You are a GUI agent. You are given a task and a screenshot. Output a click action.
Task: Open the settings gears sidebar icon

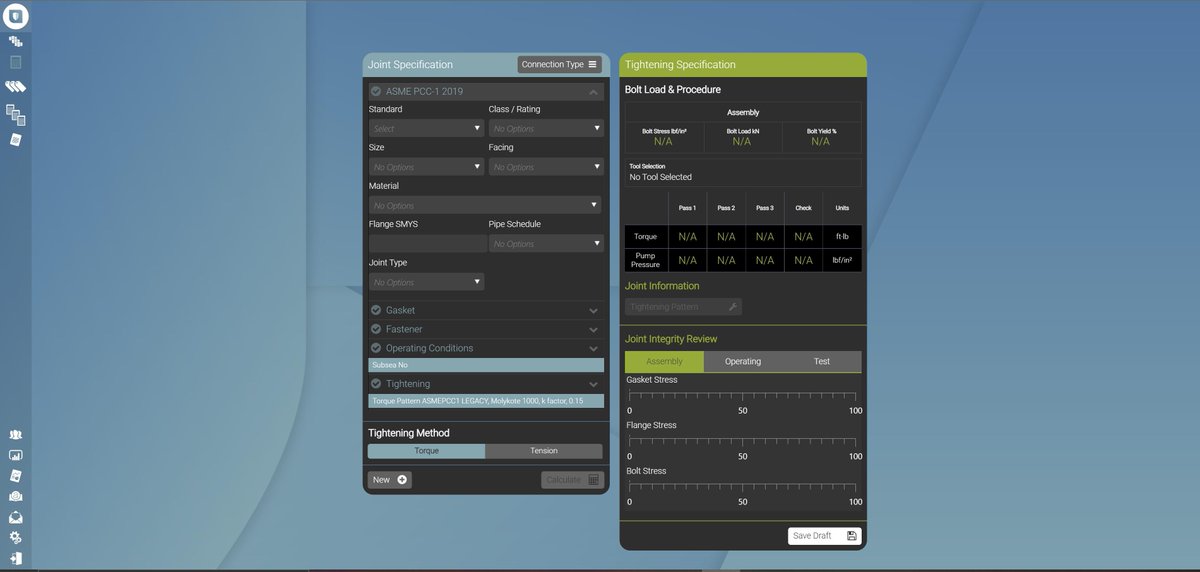click(x=15, y=538)
